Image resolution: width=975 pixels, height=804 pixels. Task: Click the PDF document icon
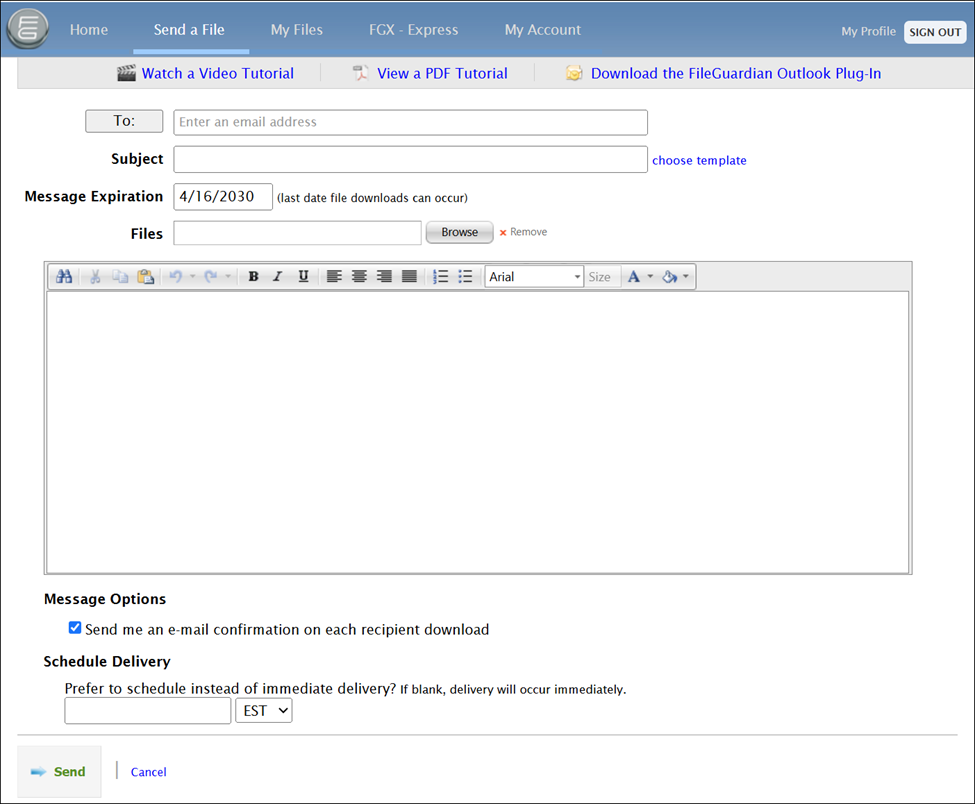point(361,73)
